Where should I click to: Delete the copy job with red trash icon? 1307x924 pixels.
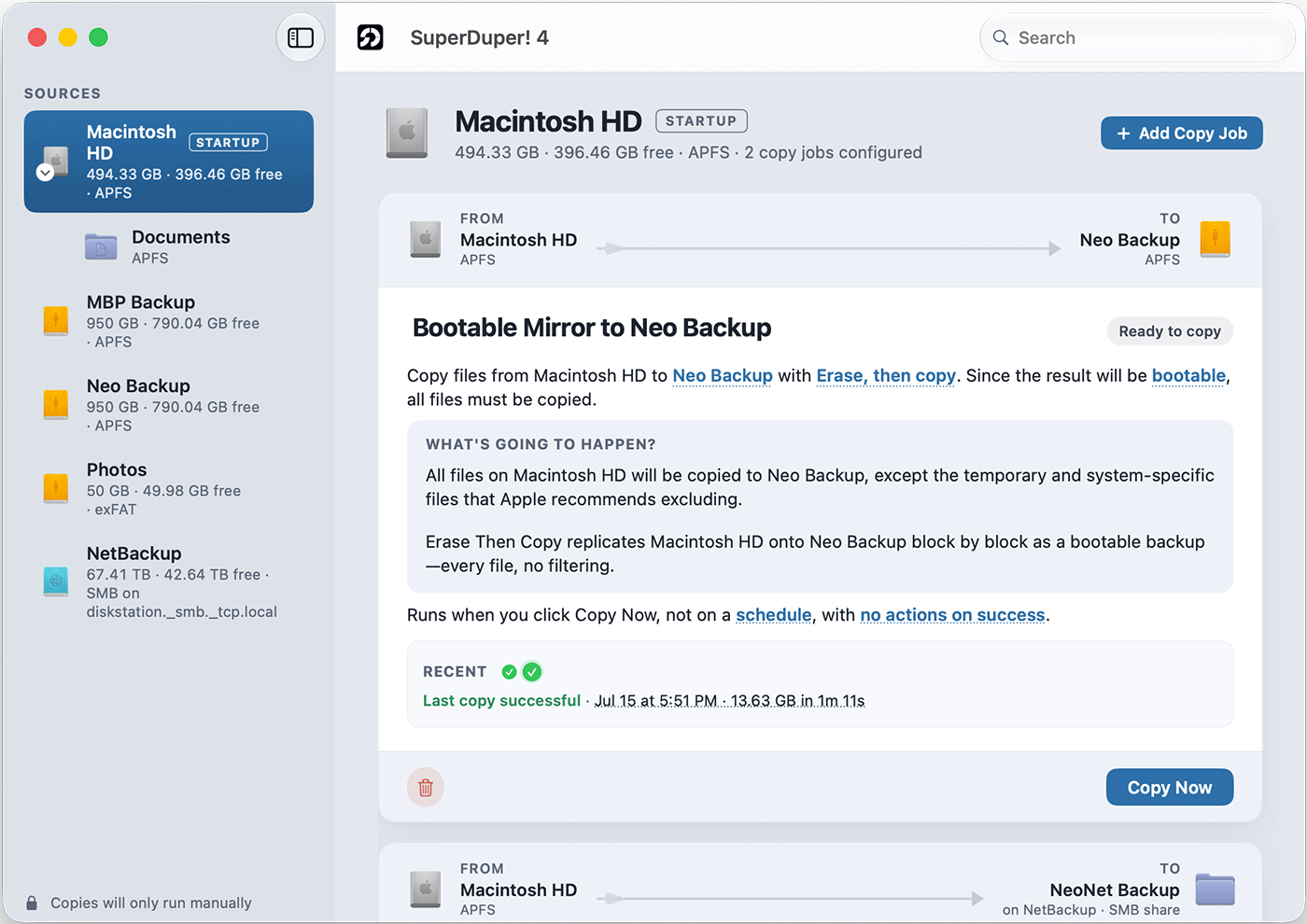click(x=426, y=787)
